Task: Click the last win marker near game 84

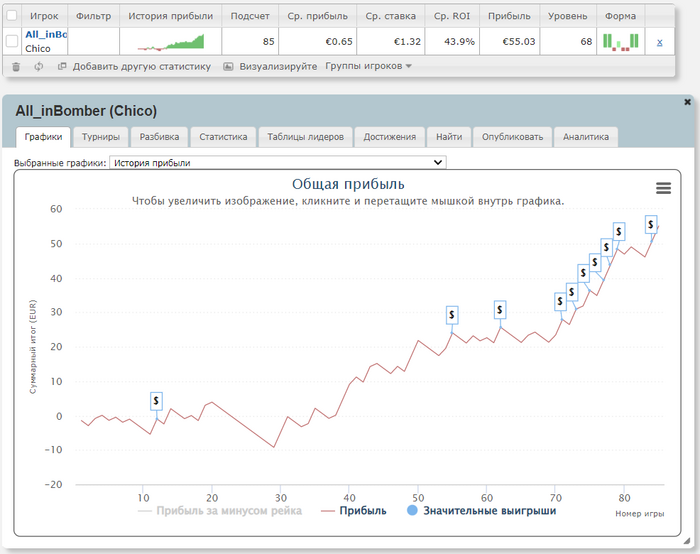Action: coord(651,225)
